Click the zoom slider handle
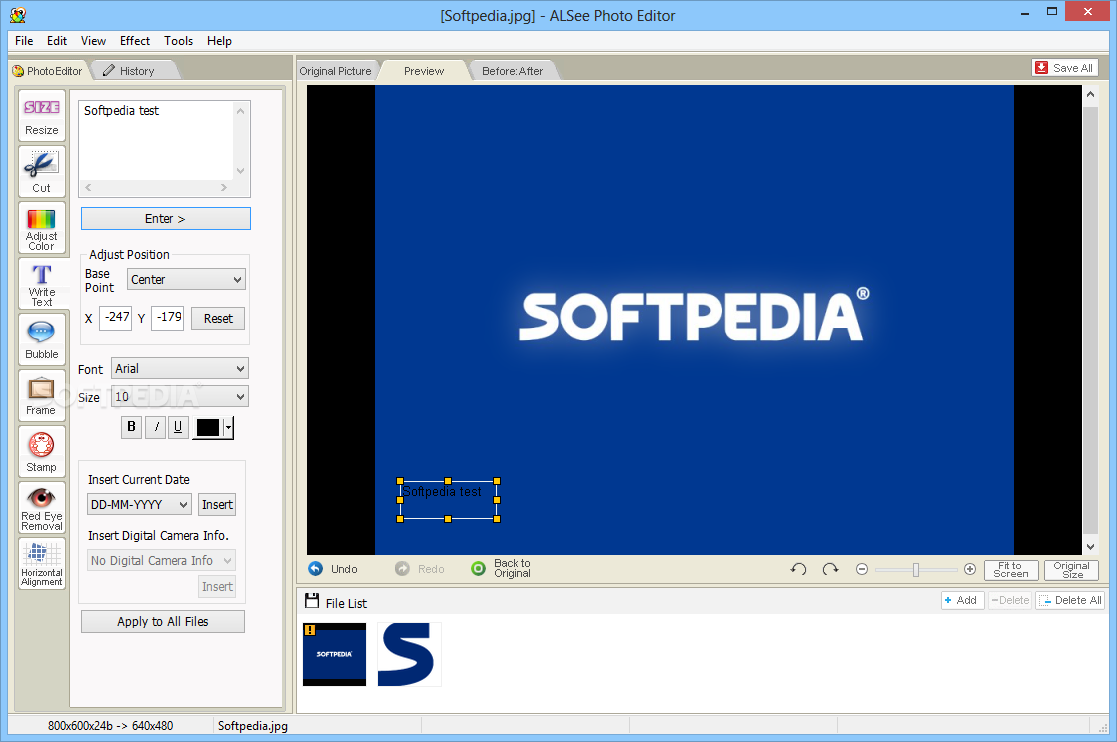 click(x=916, y=569)
